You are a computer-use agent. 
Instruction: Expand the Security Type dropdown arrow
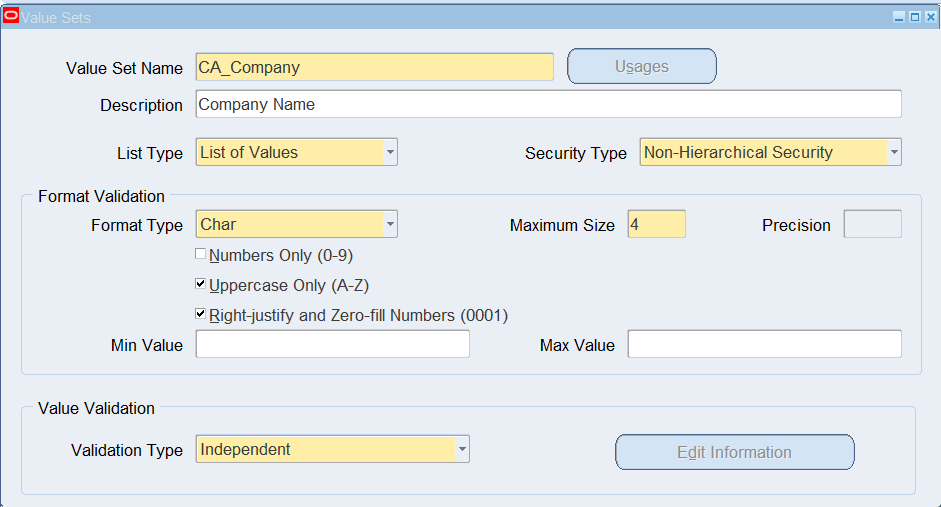click(x=894, y=152)
